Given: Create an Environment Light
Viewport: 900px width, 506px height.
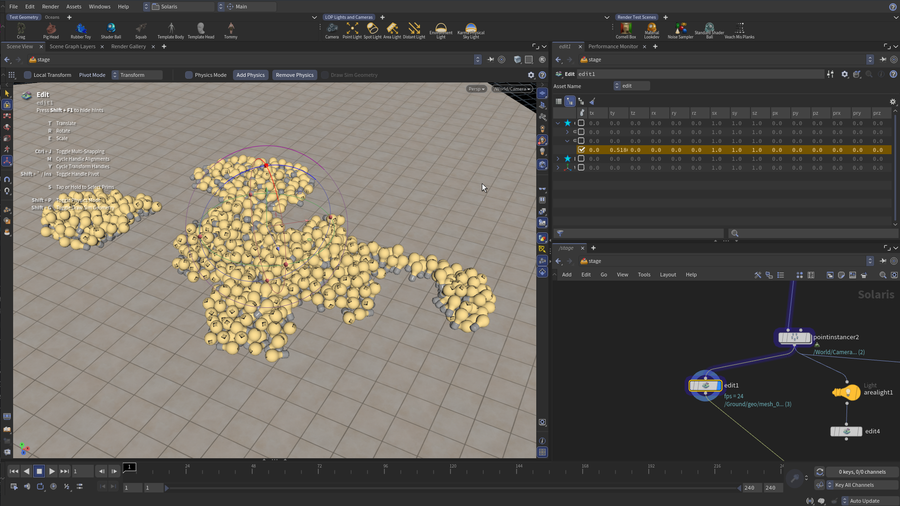Looking at the screenshot, I should [x=441, y=30].
